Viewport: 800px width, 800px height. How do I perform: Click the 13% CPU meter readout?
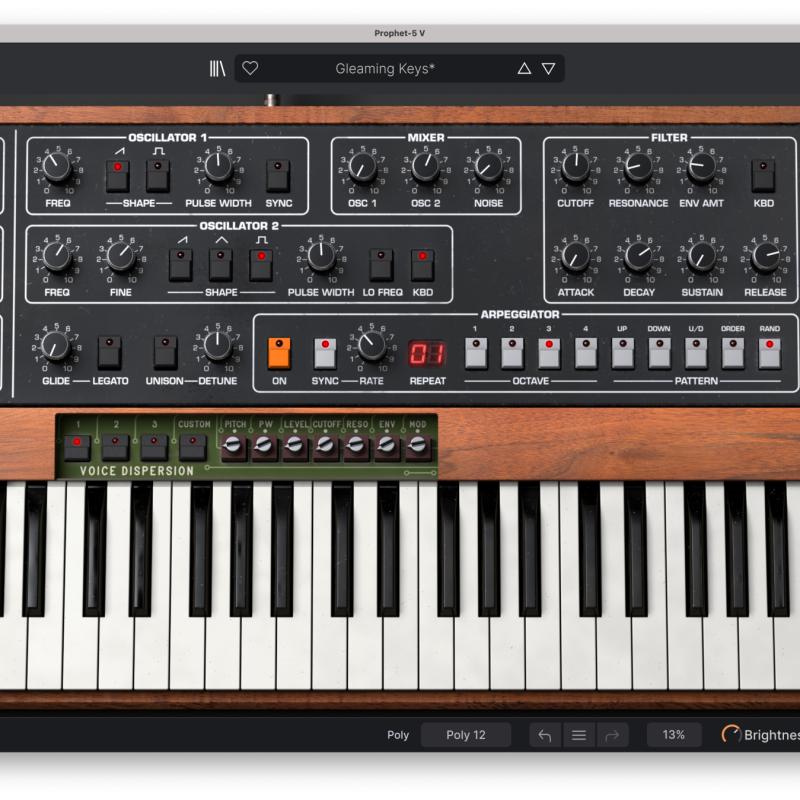click(x=673, y=735)
